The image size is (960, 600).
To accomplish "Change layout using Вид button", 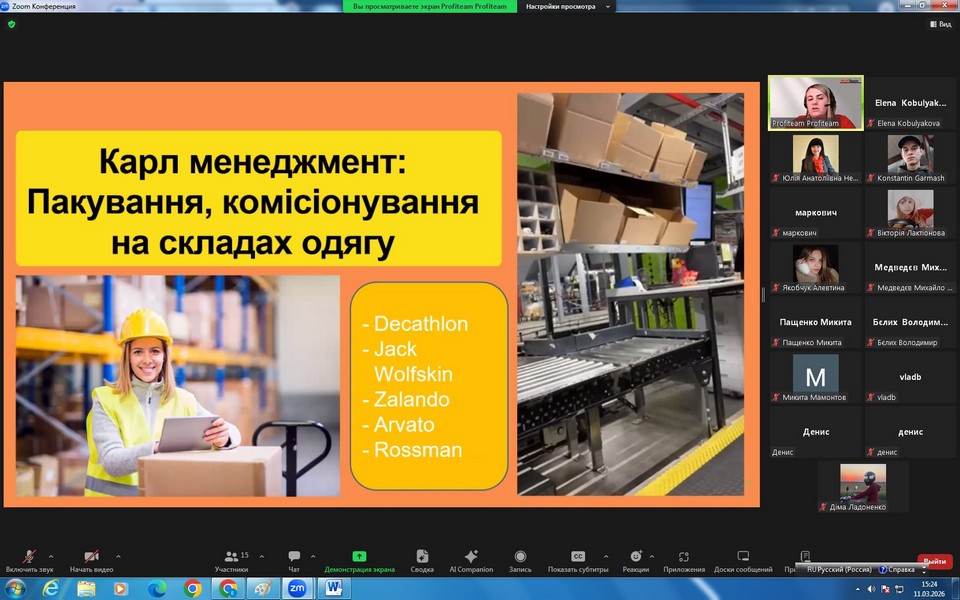I will 939,24.
